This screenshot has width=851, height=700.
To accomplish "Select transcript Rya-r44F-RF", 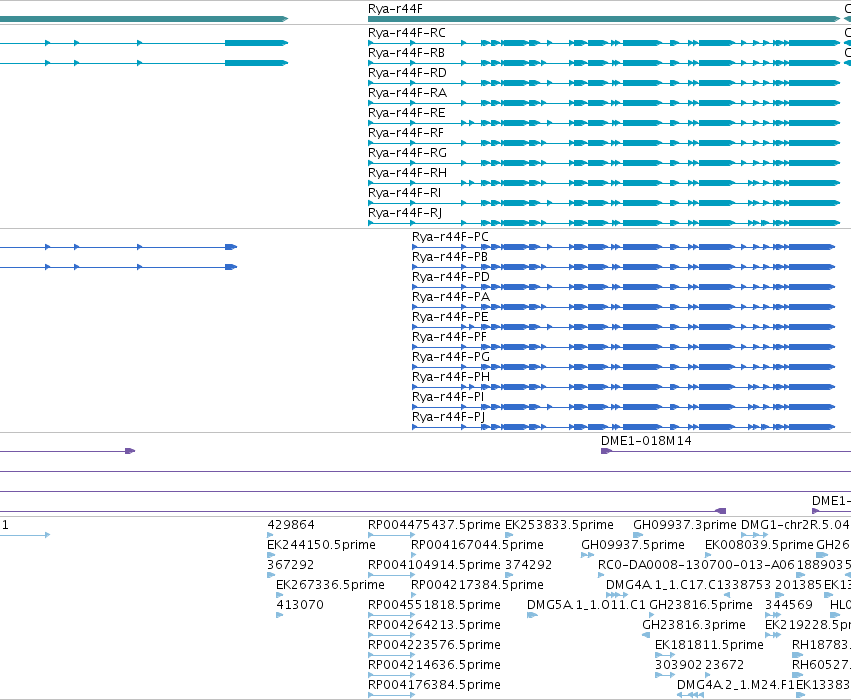I will [x=405, y=133].
